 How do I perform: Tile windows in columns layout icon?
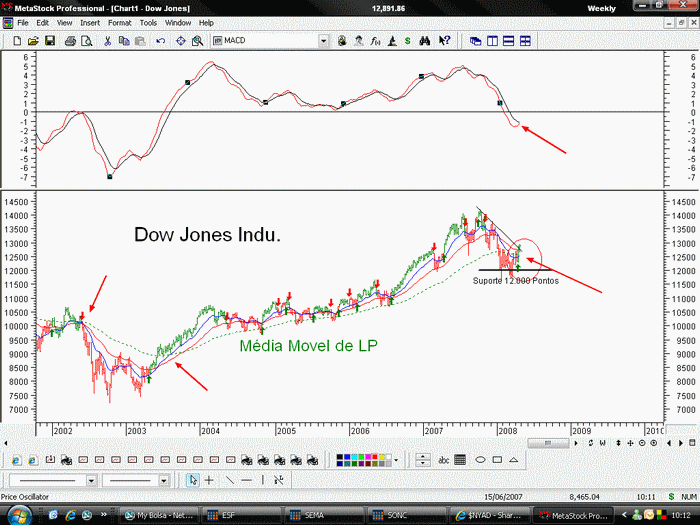(x=492, y=41)
